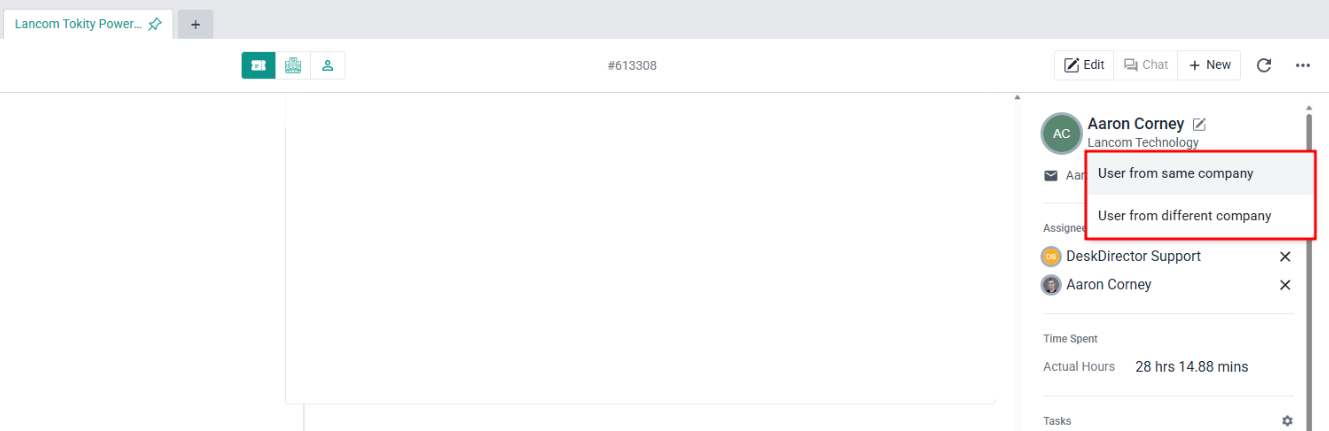This screenshot has height=431, width=1329.
Task: Open the Chat button
Action: pyautogui.click(x=1145, y=65)
